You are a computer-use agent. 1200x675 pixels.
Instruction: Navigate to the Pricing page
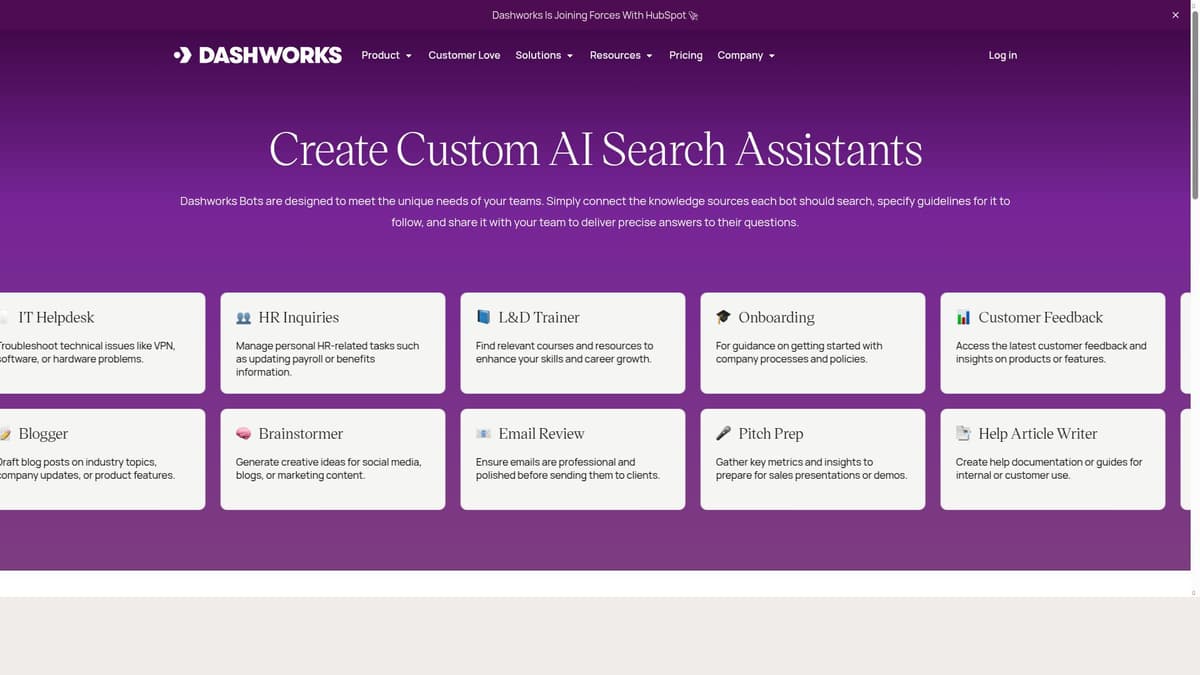coord(685,55)
